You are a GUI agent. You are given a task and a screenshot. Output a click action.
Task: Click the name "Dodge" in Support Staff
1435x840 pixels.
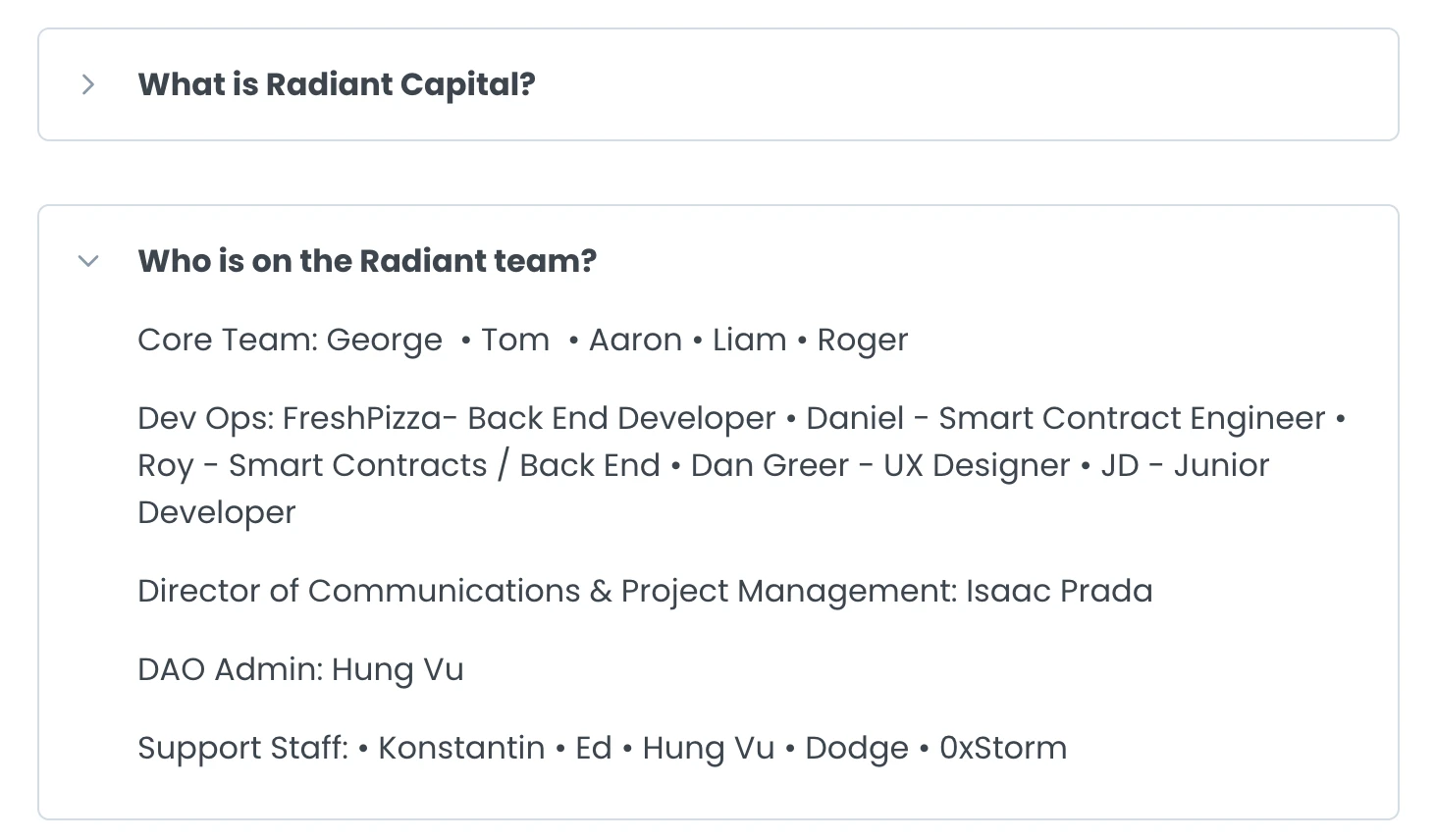point(857,748)
